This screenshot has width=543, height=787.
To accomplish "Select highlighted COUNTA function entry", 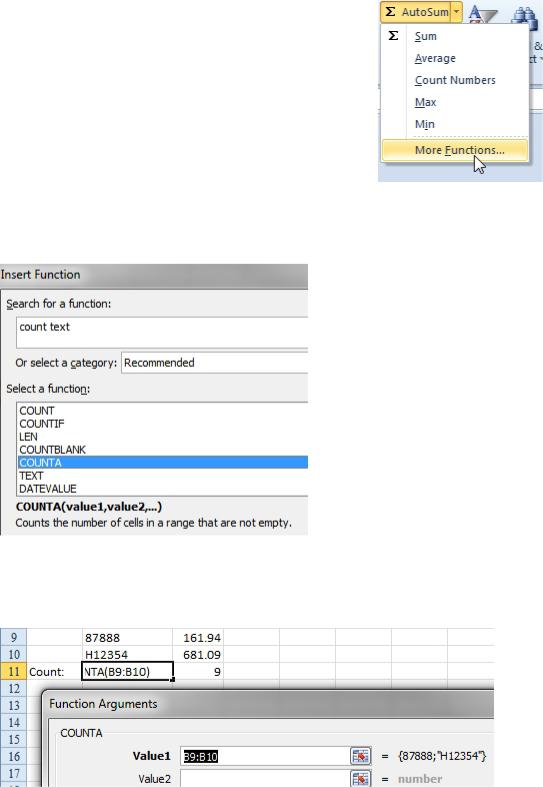I will (x=163, y=463).
